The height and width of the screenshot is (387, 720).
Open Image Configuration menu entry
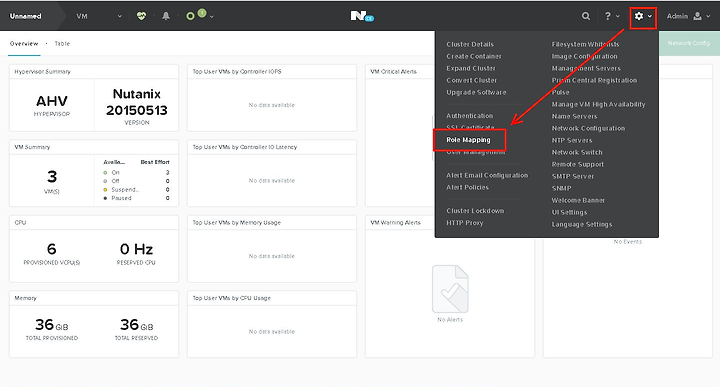tap(585, 56)
